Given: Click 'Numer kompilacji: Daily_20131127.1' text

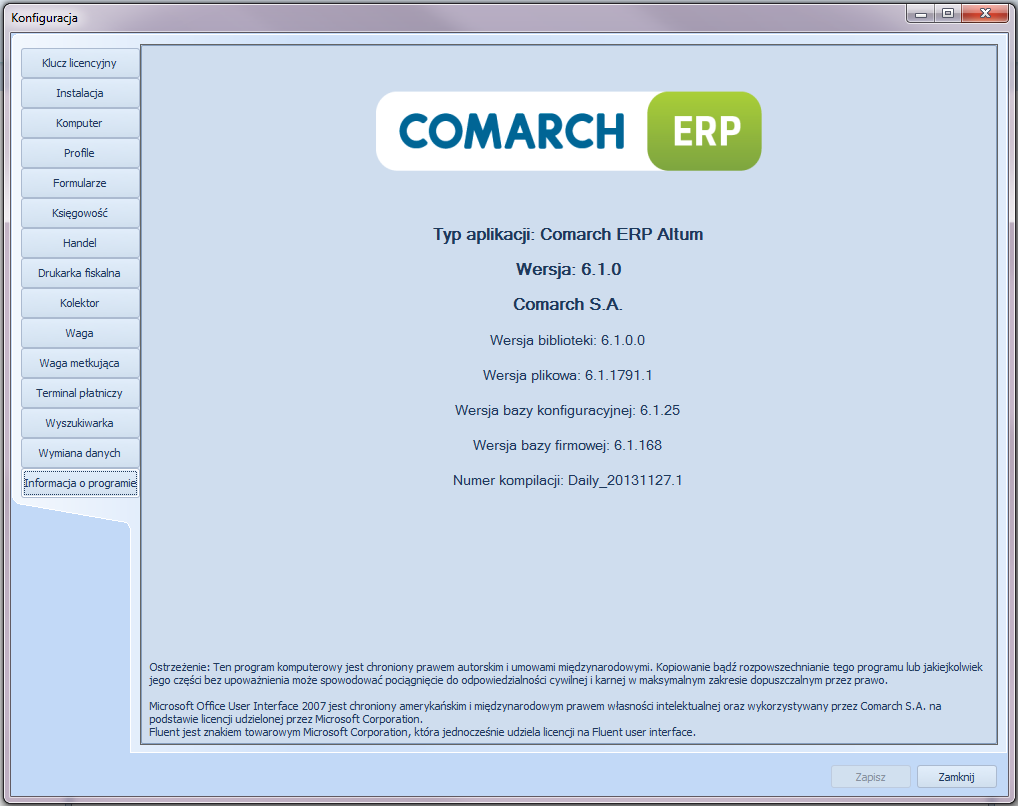Looking at the screenshot, I should pyautogui.click(x=567, y=481).
